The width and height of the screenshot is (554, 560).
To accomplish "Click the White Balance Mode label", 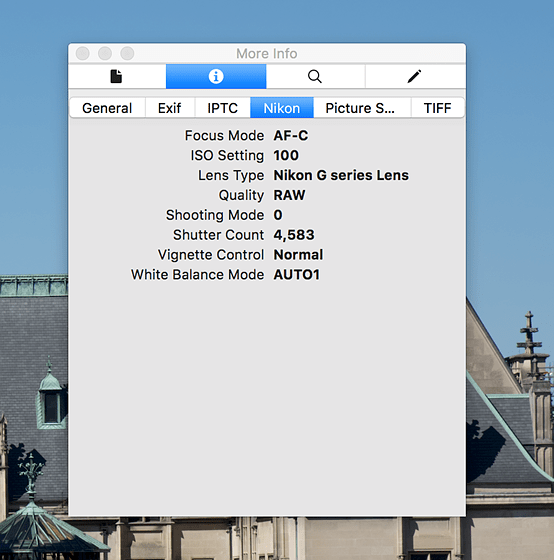I will point(198,275).
